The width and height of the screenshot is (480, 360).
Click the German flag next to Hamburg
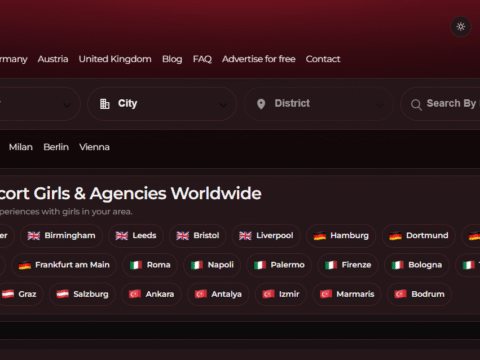click(x=320, y=236)
